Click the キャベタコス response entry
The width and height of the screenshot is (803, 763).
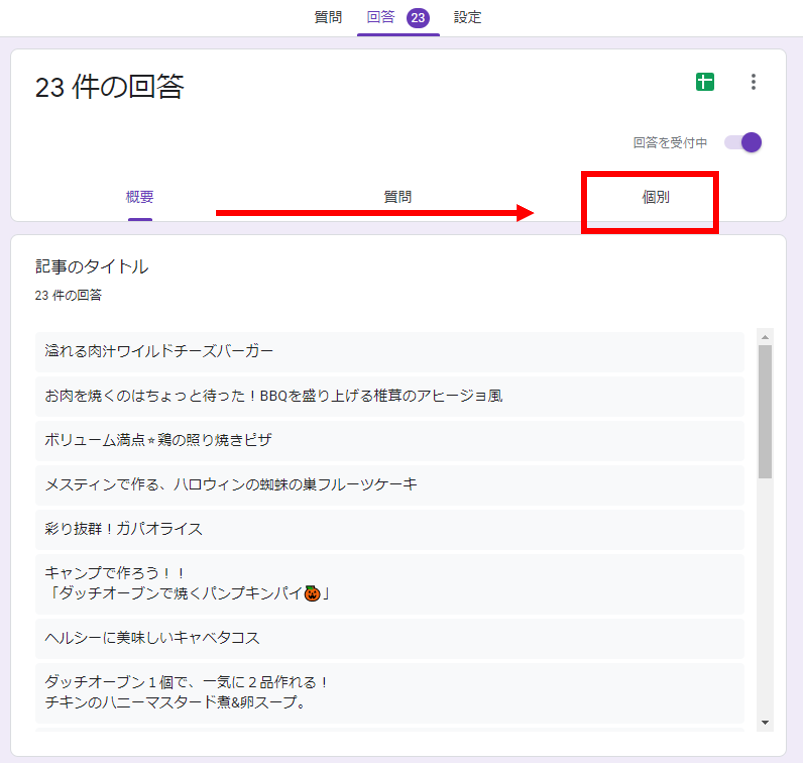pos(389,637)
